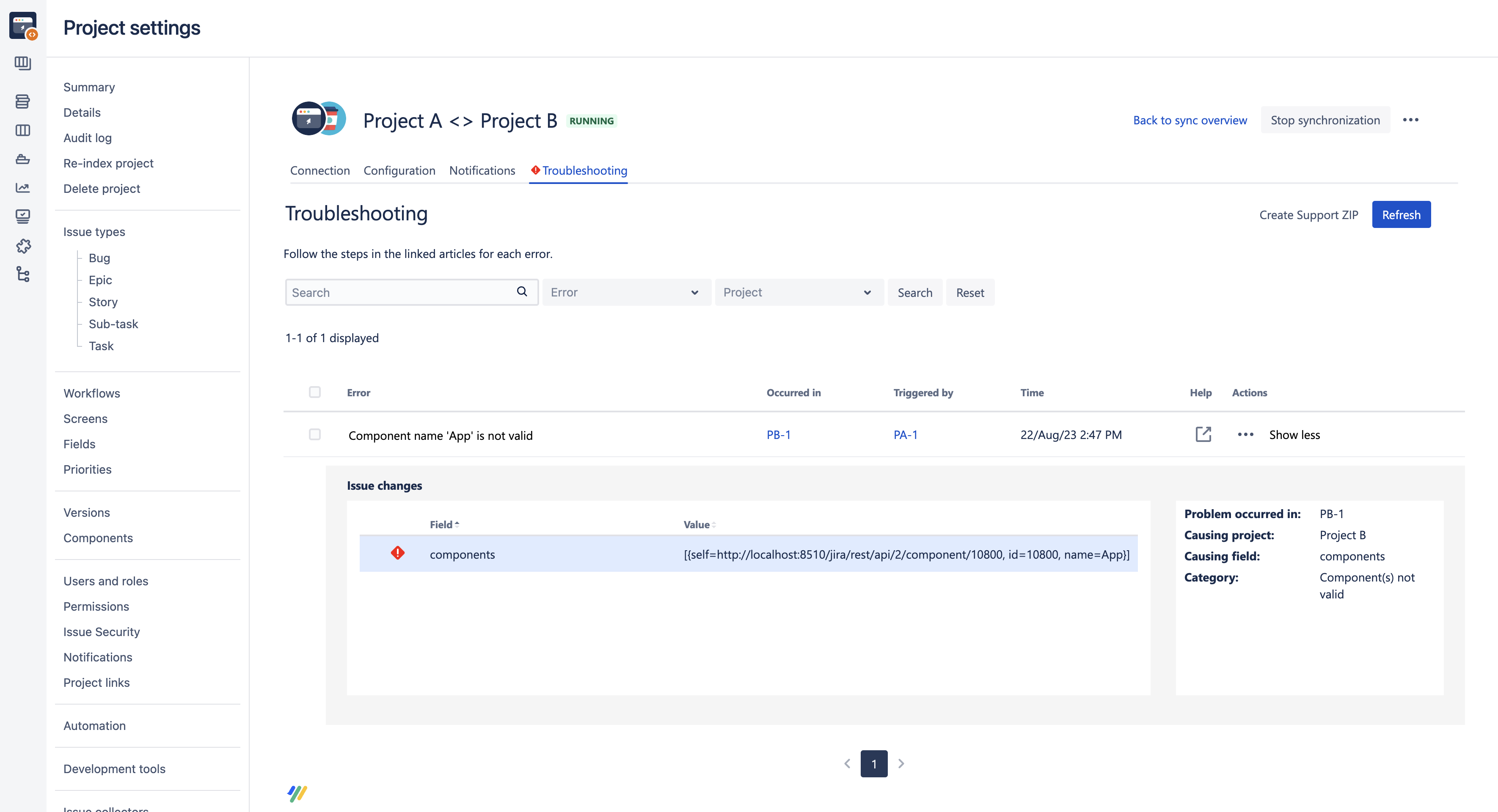Click the magnifier icon in search field
The width and height of the screenshot is (1498, 812).
pos(522,292)
